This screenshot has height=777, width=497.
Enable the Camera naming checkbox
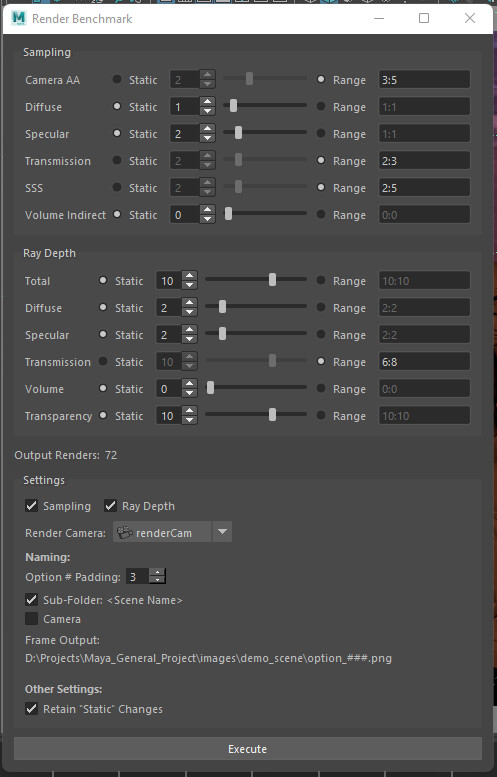[31, 619]
